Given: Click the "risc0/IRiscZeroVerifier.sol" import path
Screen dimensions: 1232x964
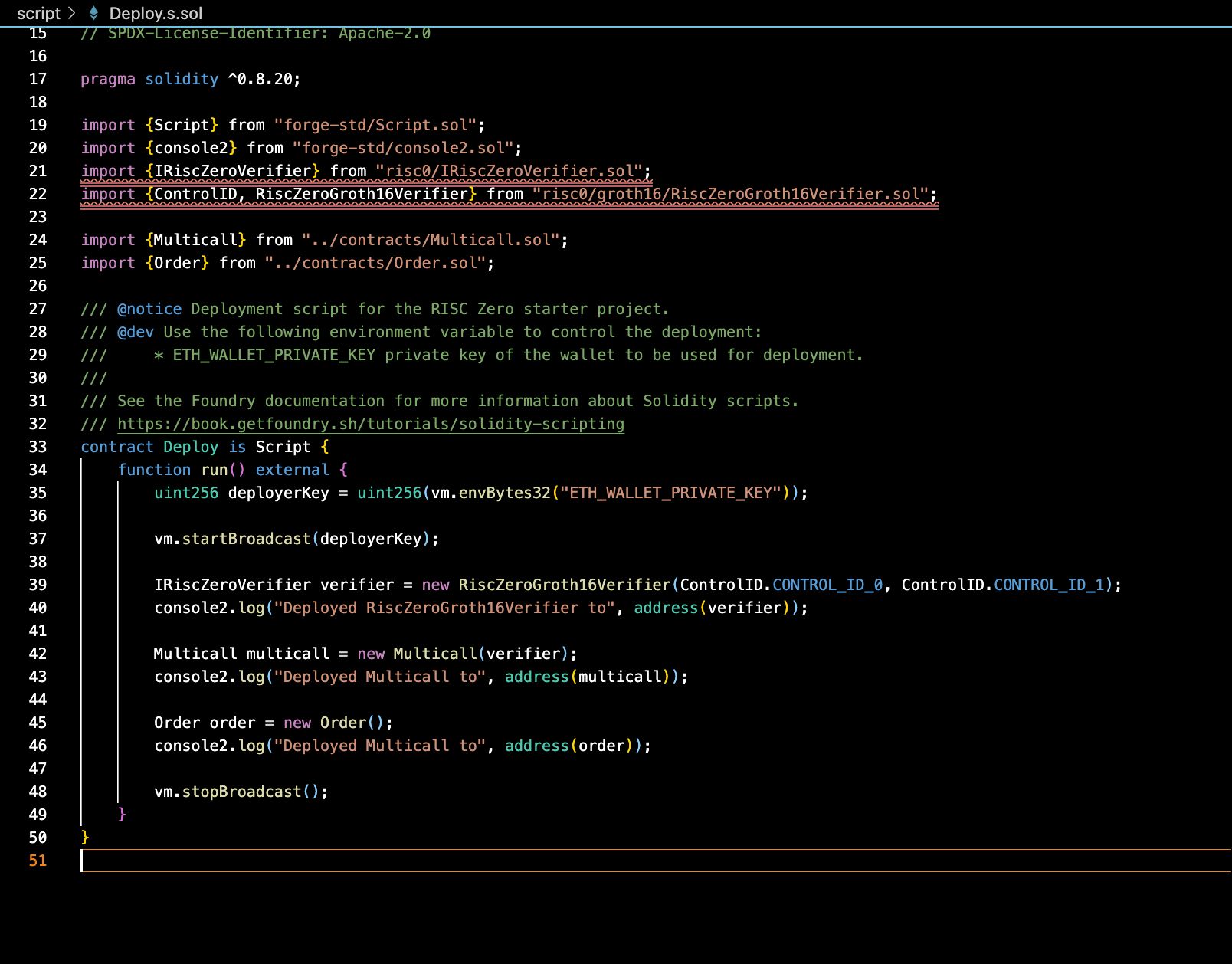Looking at the screenshot, I should point(510,171).
